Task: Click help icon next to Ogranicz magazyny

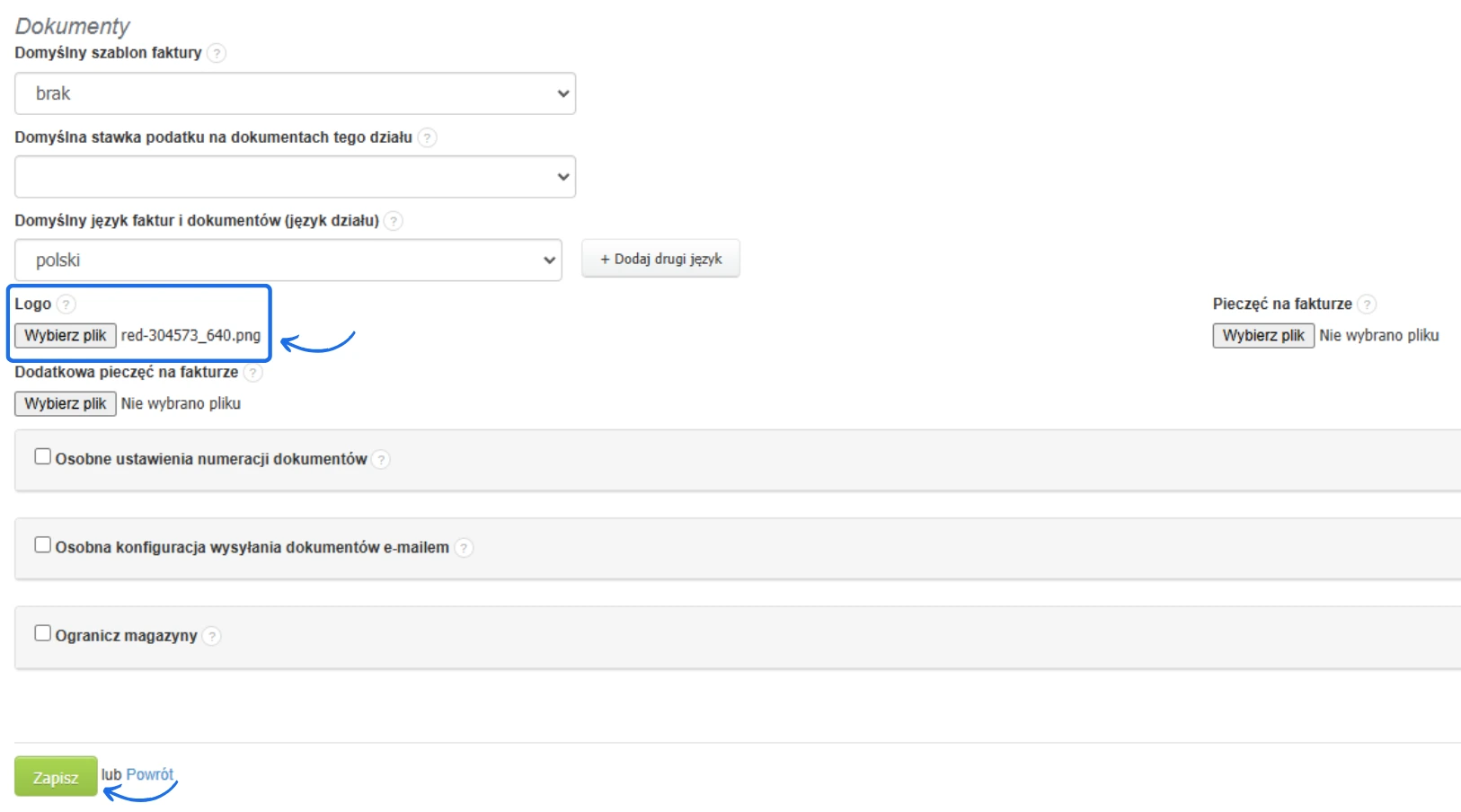Action: [x=211, y=636]
